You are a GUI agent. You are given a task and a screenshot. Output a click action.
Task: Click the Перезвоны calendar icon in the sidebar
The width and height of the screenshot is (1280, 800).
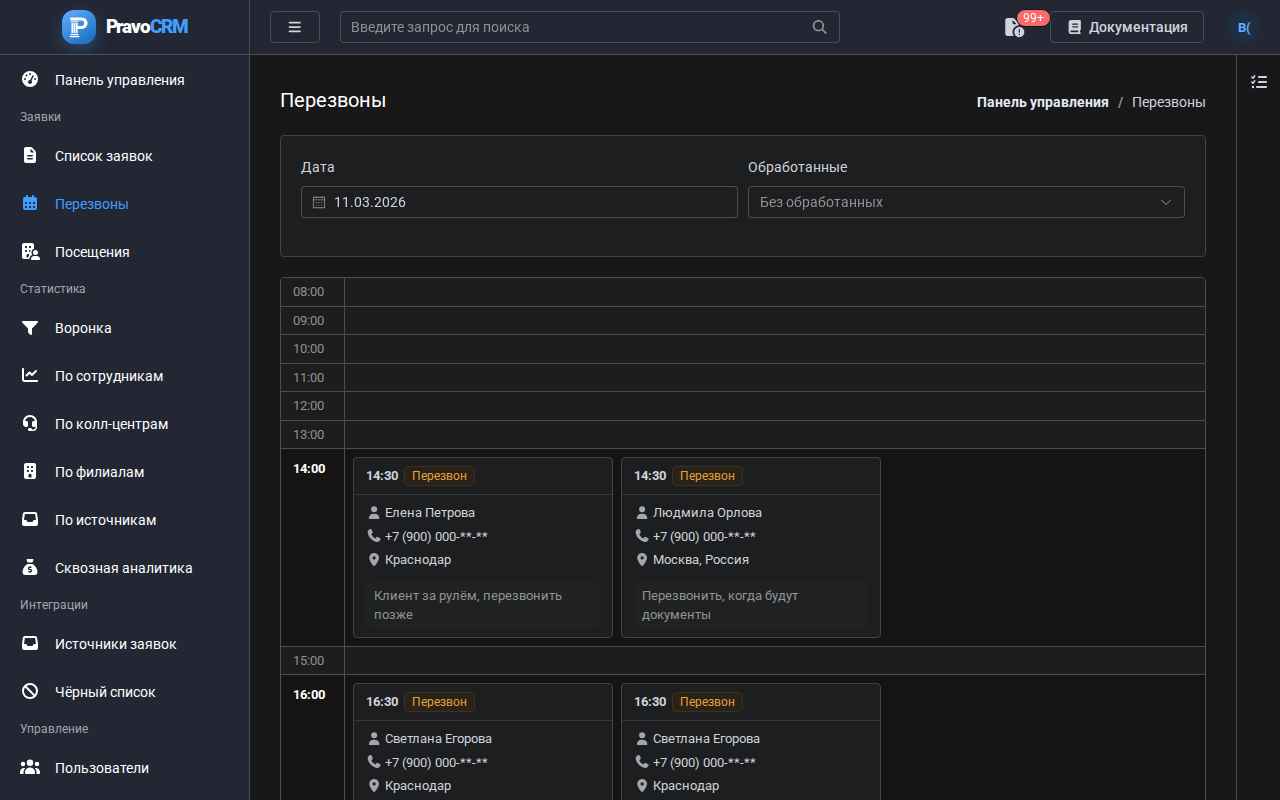[30, 204]
